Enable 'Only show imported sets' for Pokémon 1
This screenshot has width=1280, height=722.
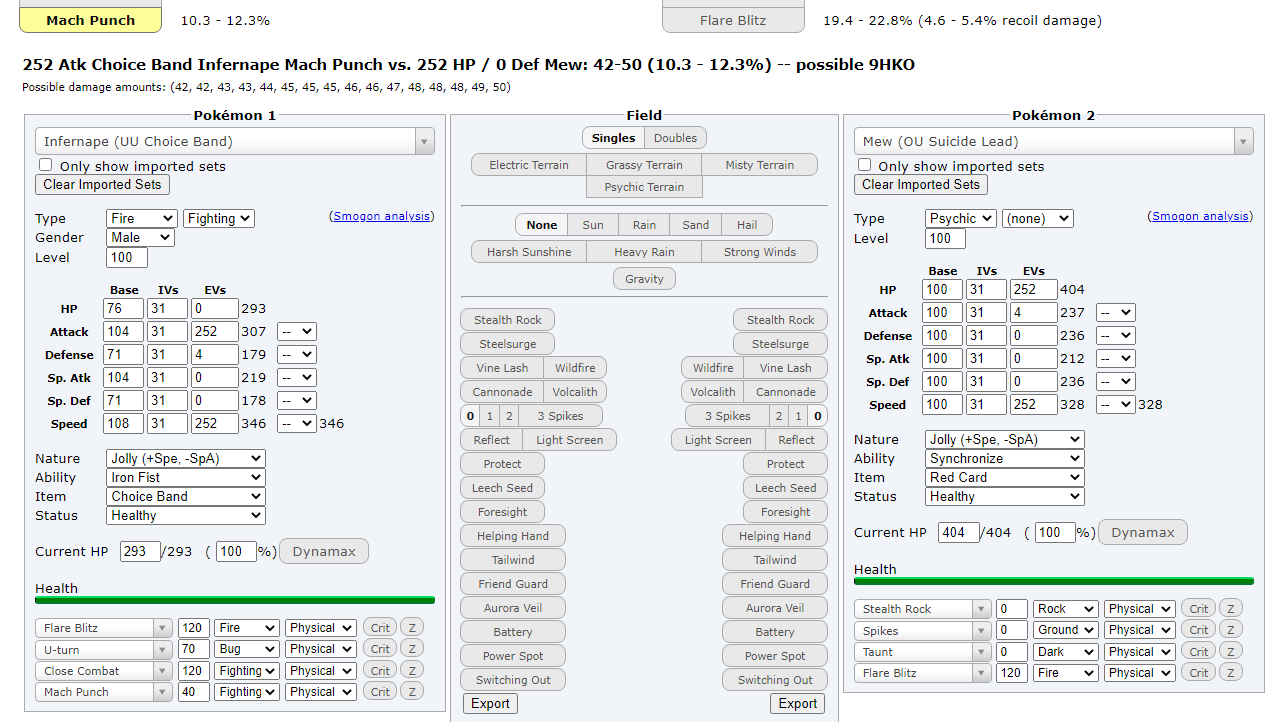click(46, 165)
